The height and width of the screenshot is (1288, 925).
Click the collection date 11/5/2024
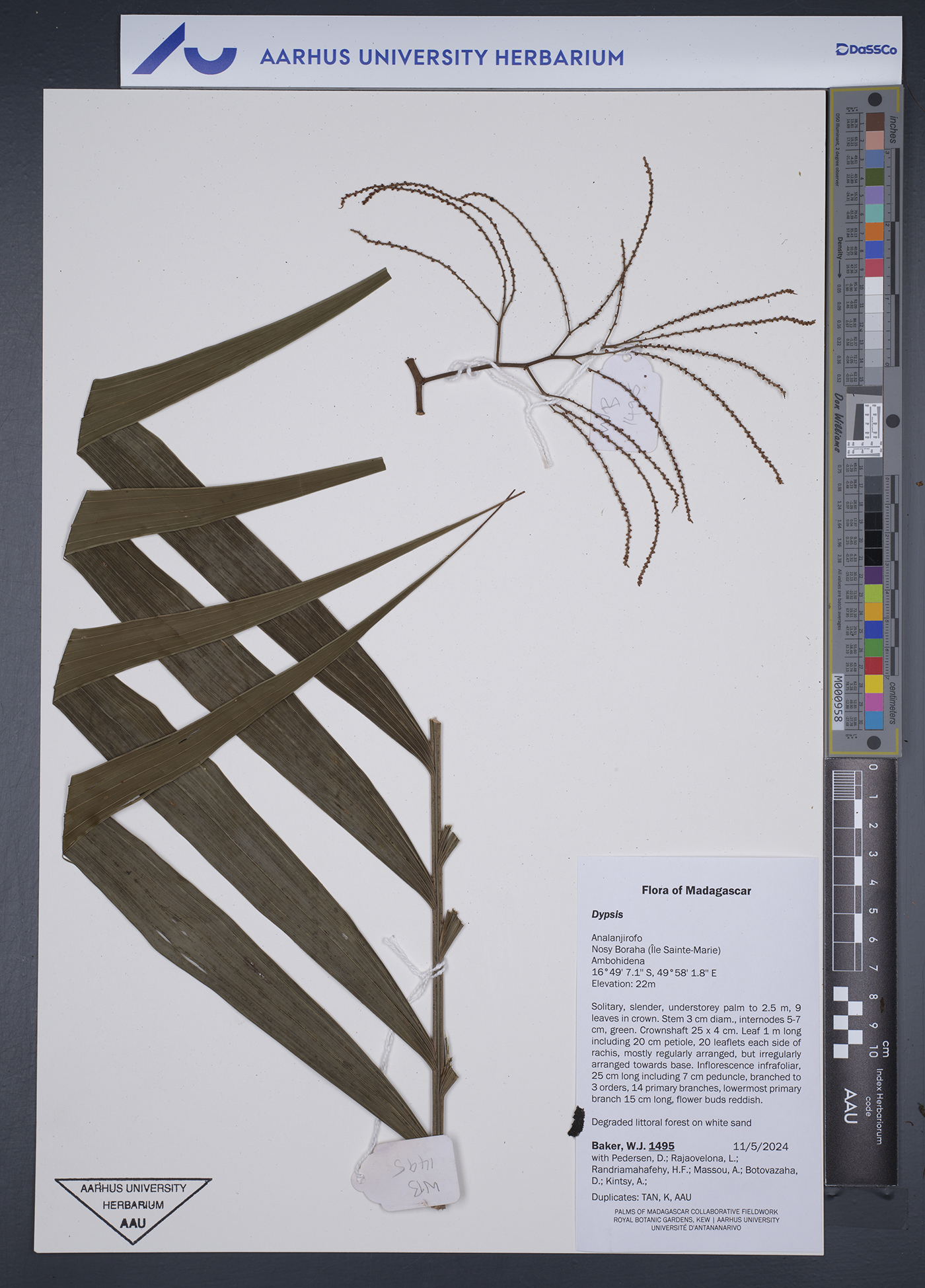(x=760, y=1147)
